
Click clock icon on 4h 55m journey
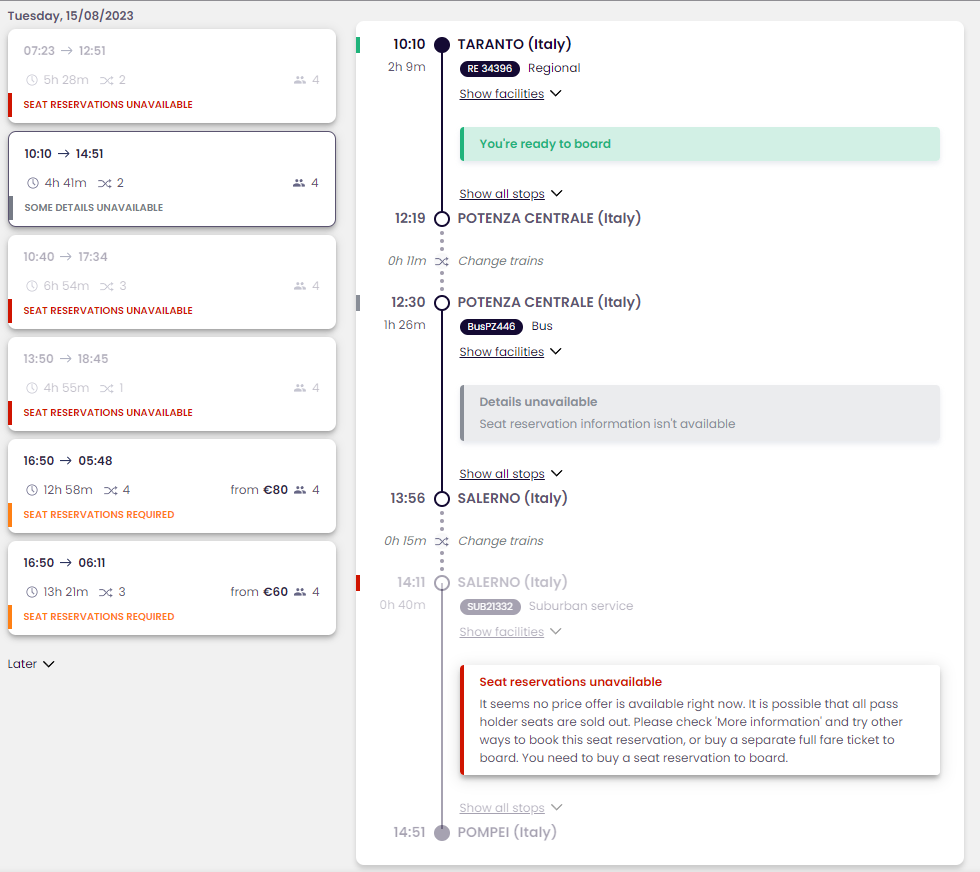(32, 388)
